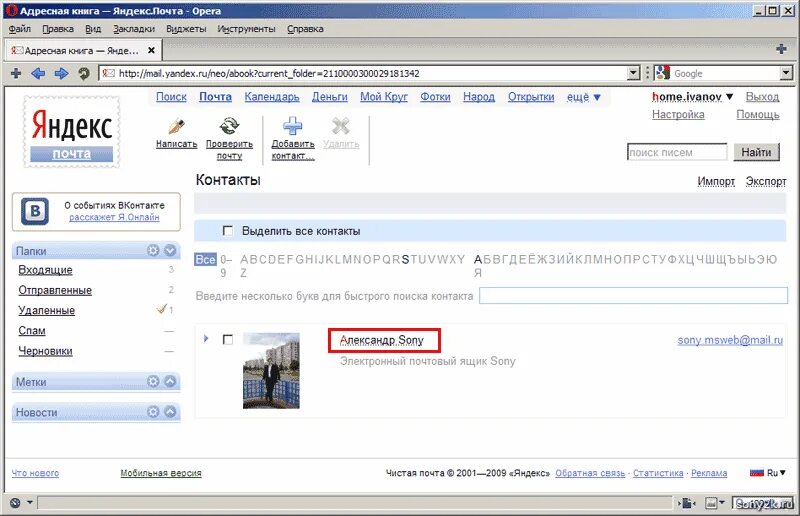Close the Адресная книга tab
The height and width of the screenshot is (516, 800).
(151, 51)
